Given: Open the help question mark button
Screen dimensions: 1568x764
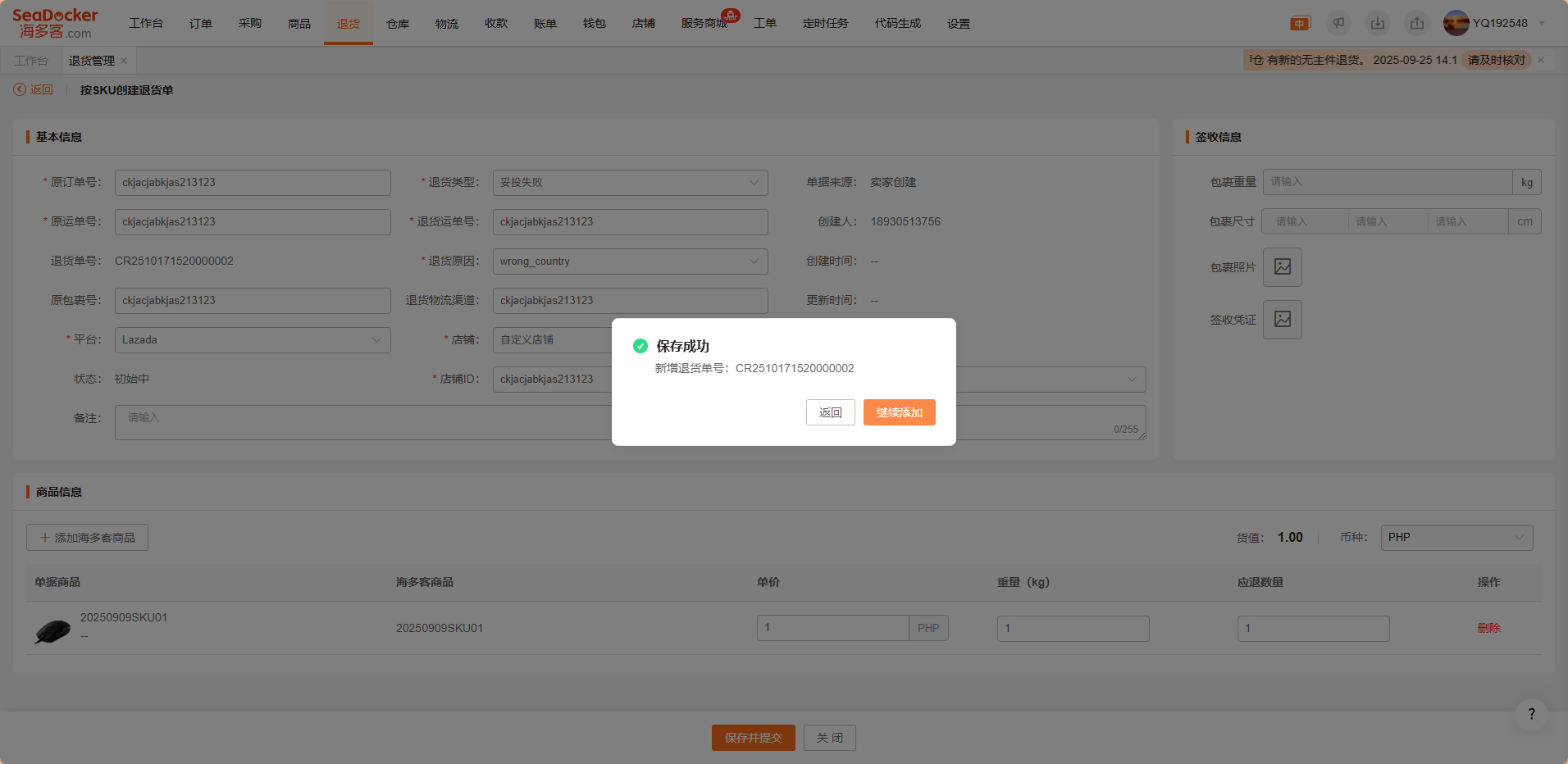Looking at the screenshot, I should tap(1531, 714).
